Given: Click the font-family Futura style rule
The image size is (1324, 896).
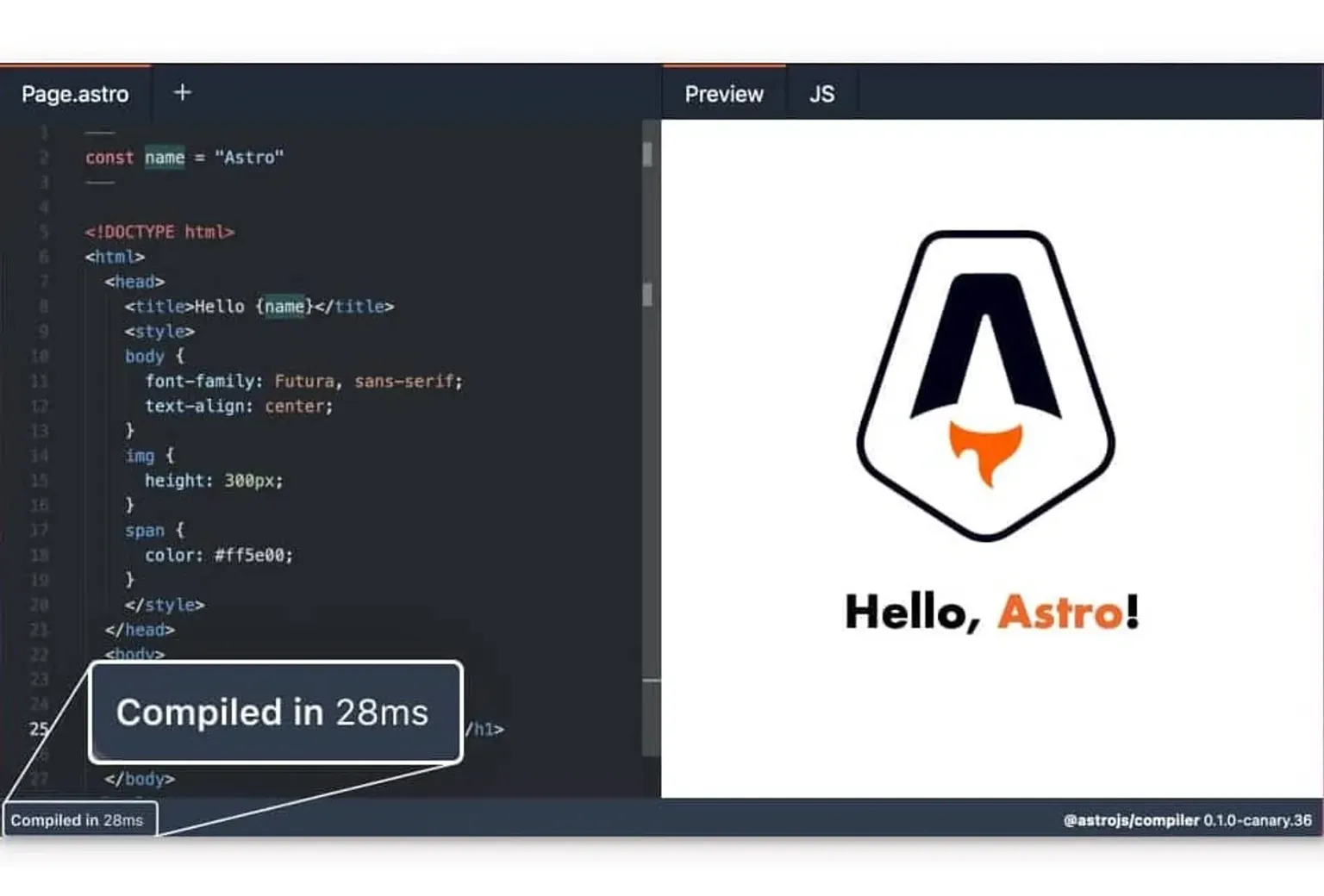Looking at the screenshot, I should click(302, 381).
